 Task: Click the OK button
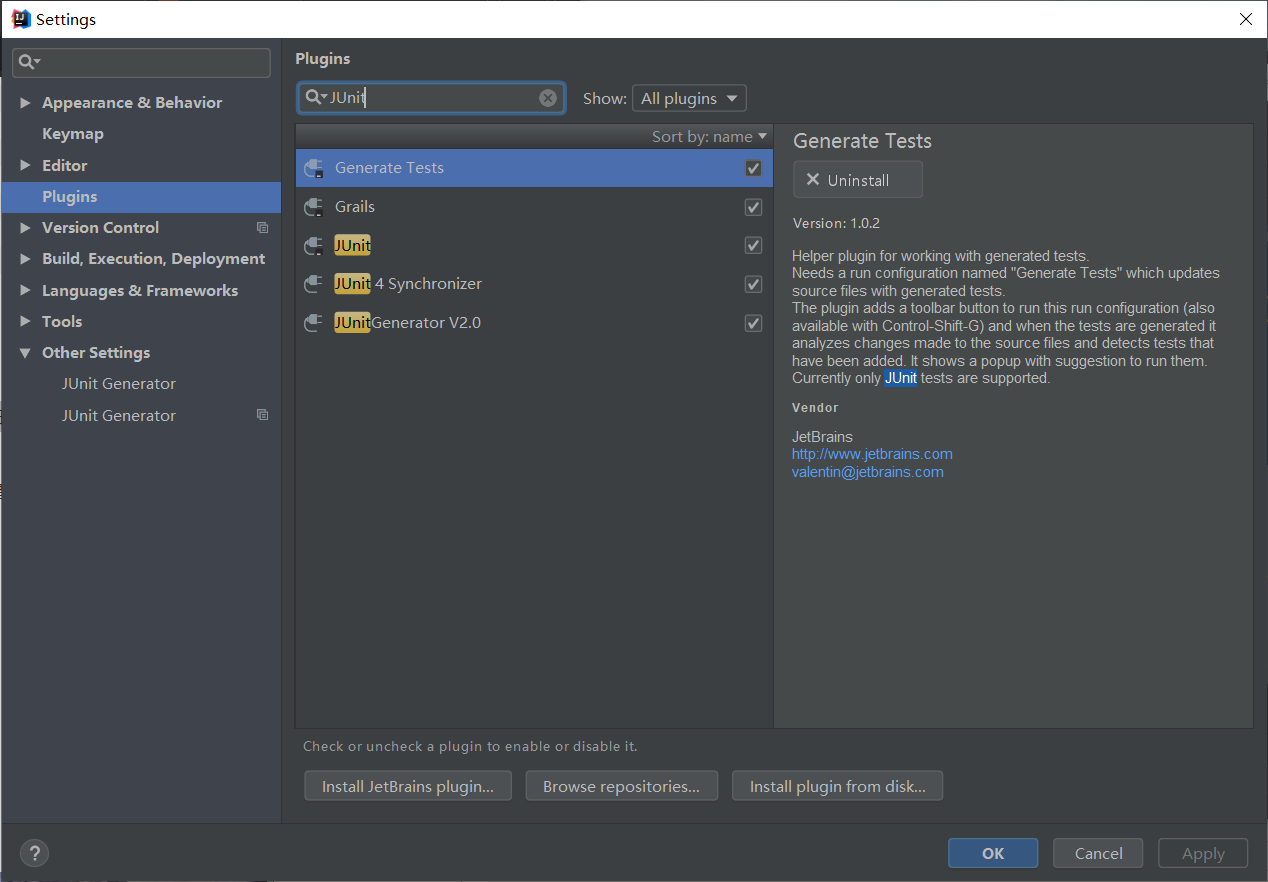tap(993, 853)
